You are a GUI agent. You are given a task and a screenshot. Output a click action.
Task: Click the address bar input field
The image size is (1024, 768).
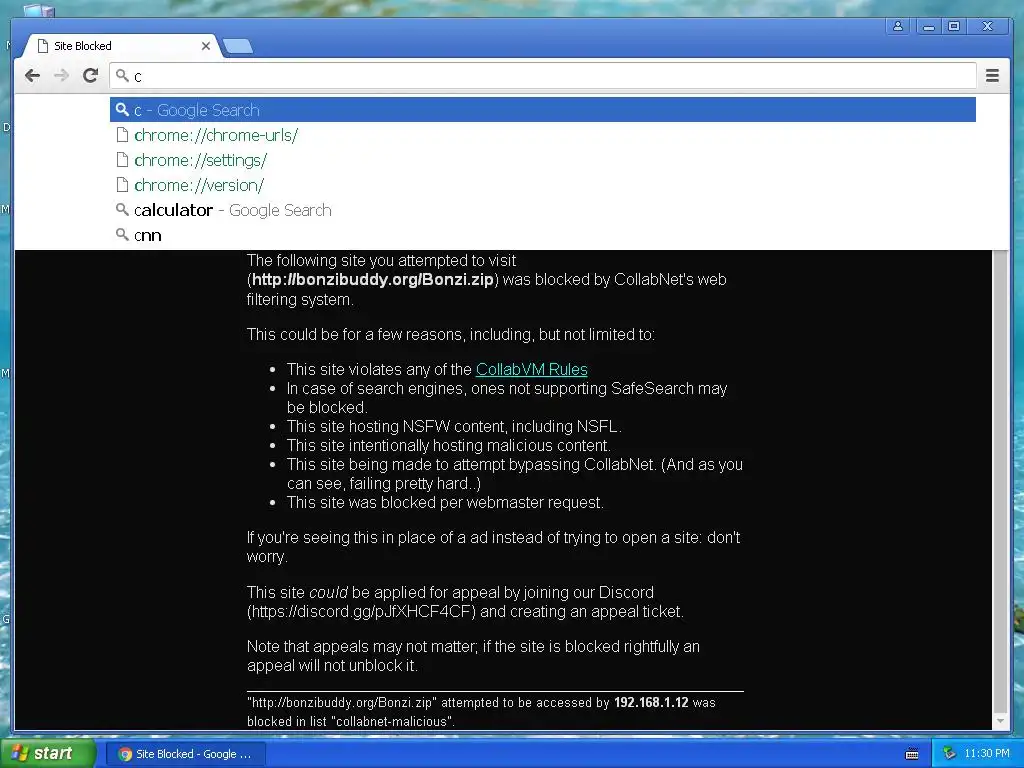(543, 76)
